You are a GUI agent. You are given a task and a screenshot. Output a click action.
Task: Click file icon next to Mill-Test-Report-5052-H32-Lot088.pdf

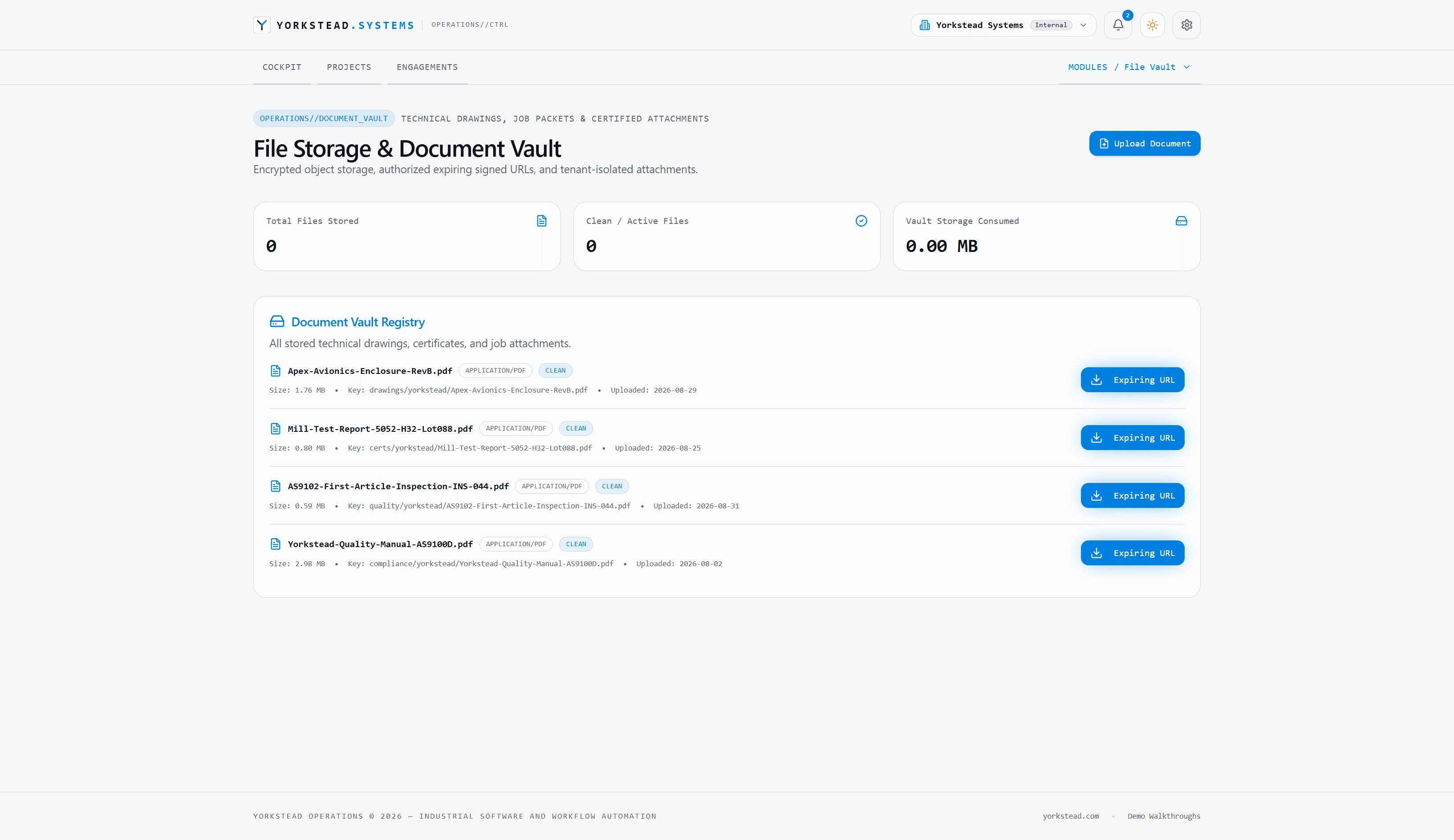pyautogui.click(x=275, y=429)
